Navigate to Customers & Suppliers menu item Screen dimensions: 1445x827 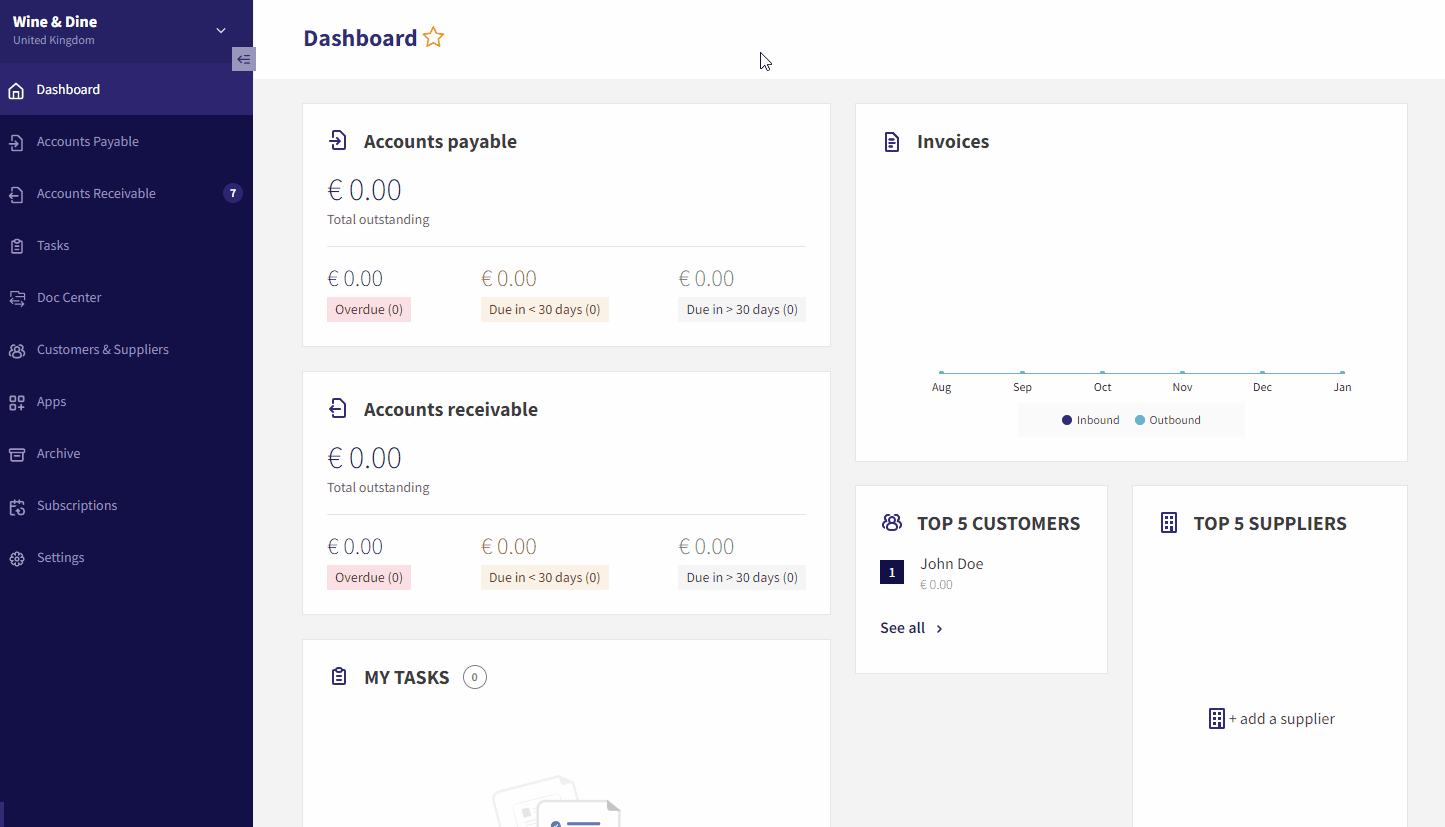126,350
